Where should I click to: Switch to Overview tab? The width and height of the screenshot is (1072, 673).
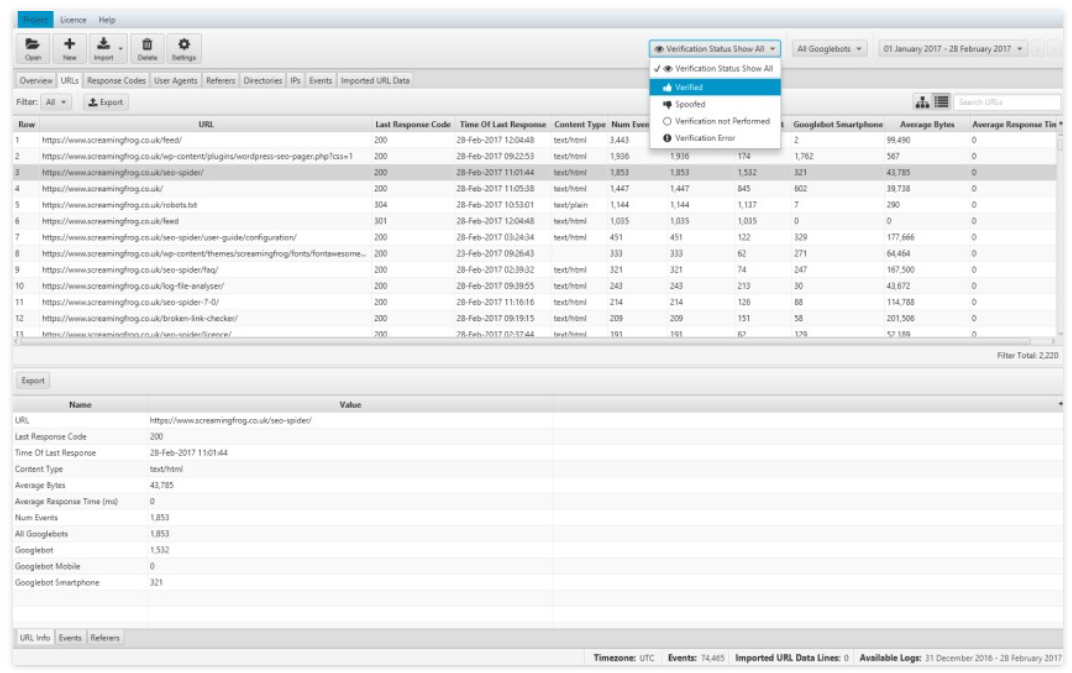pos(36,81)
